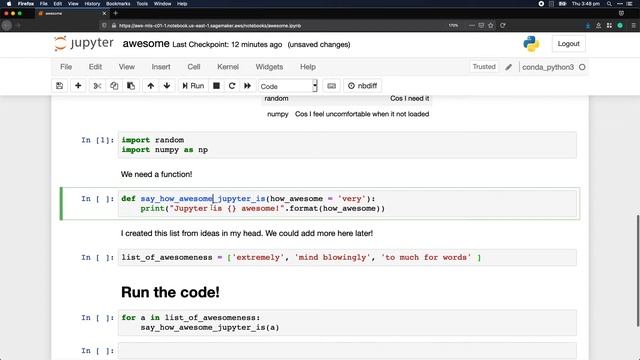Open the Apple menu

(9, 4)
